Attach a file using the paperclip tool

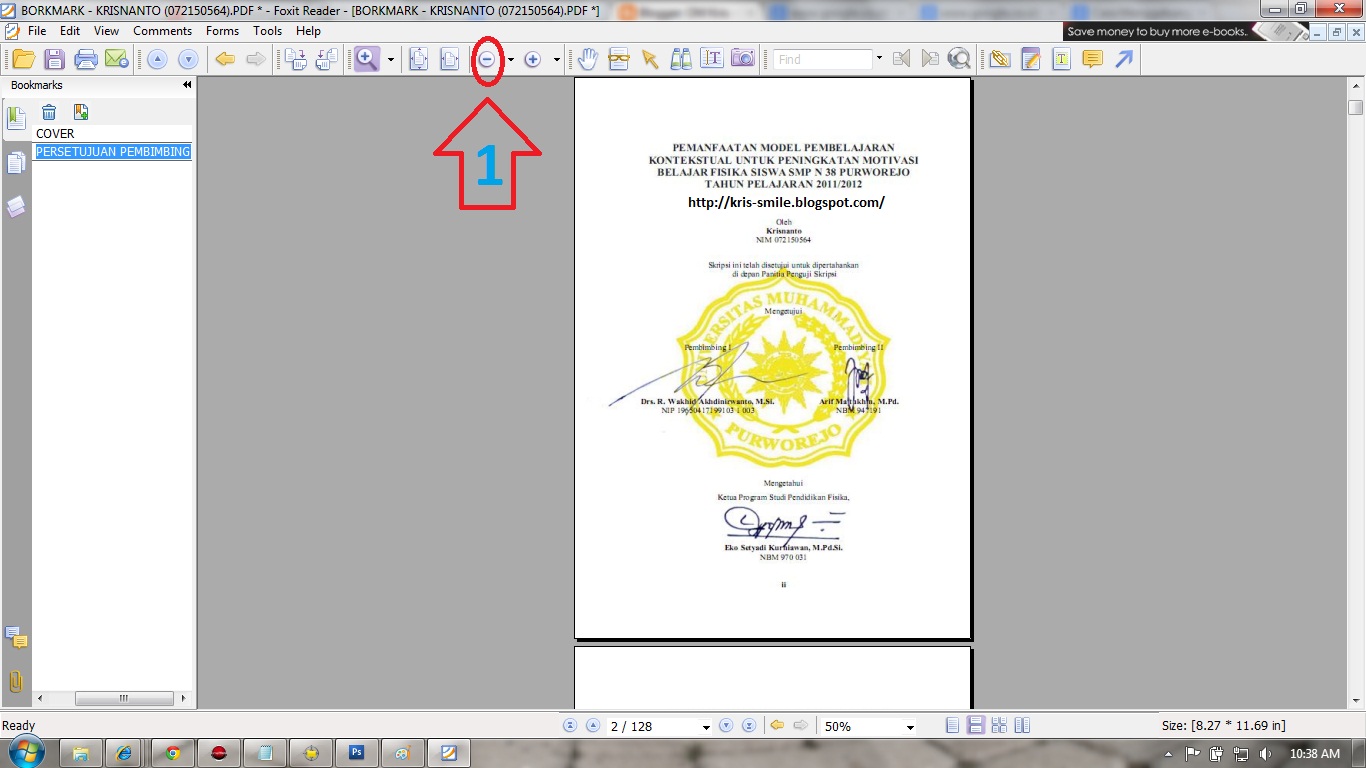click(998, 58)
